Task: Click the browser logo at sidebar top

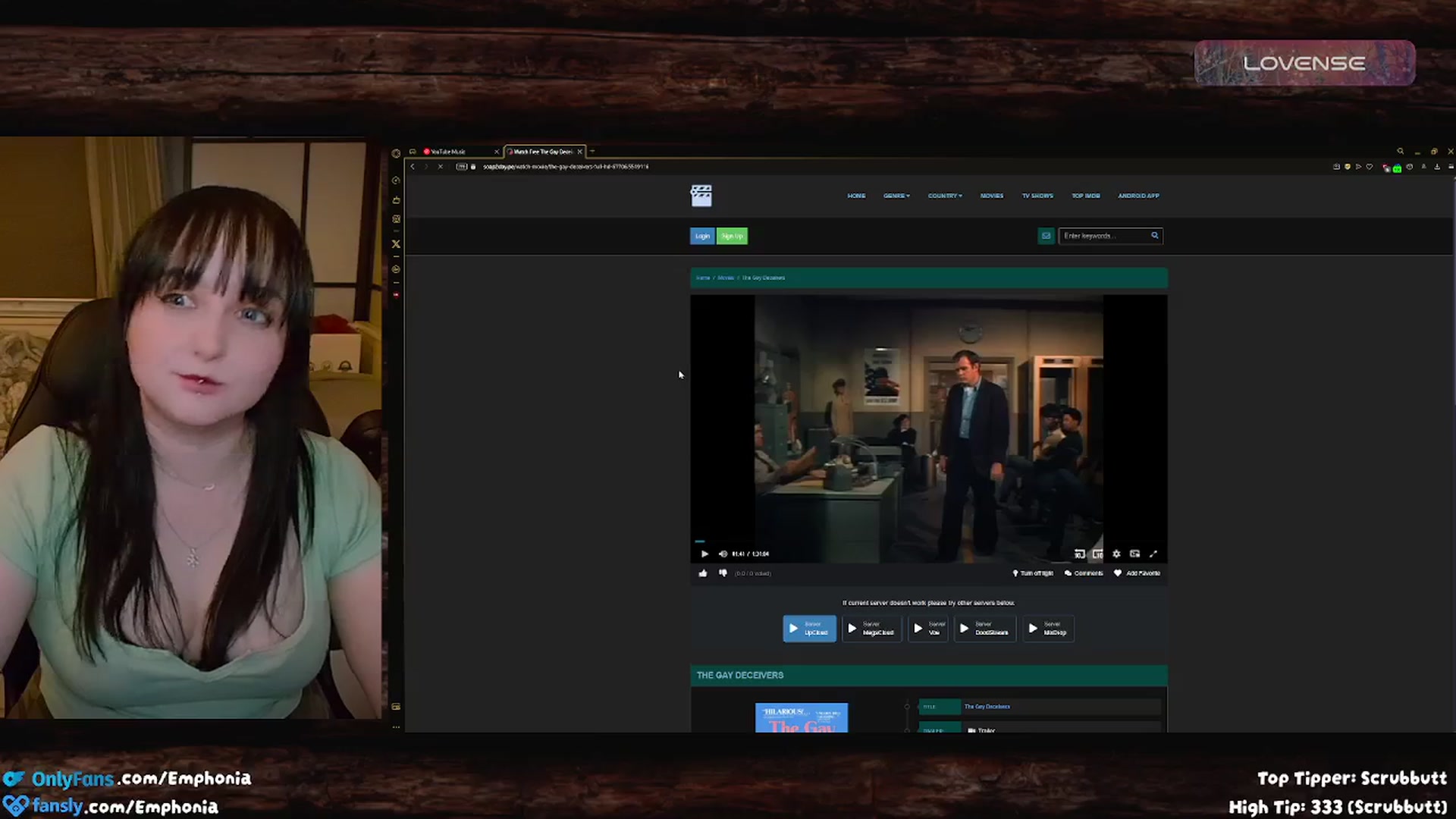Action: [396, 153]
